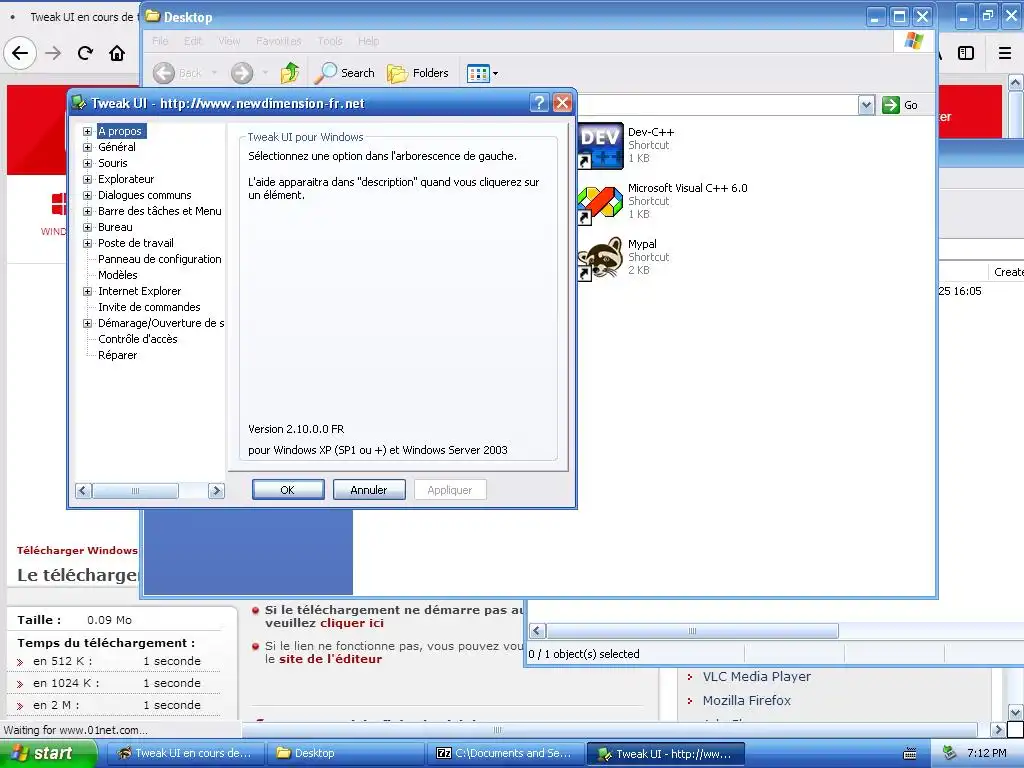Open the Favorites menu in Desktop window
Screen dimensions: 1024x768
click(x=279, y=41)
